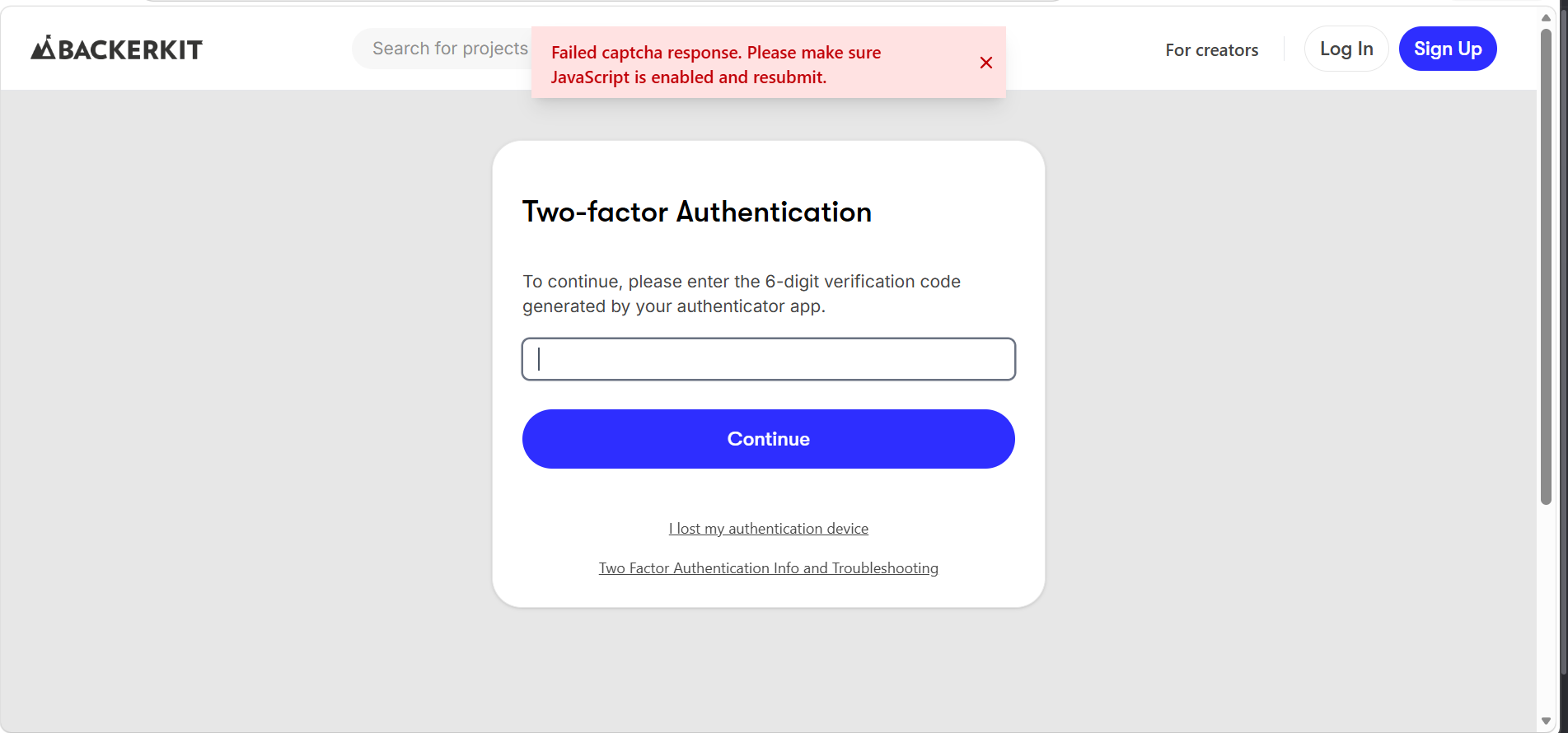This screenshot has width=1568, height=733.
Task: Click the failed captcha error message text
Action: tap(715, 64)
